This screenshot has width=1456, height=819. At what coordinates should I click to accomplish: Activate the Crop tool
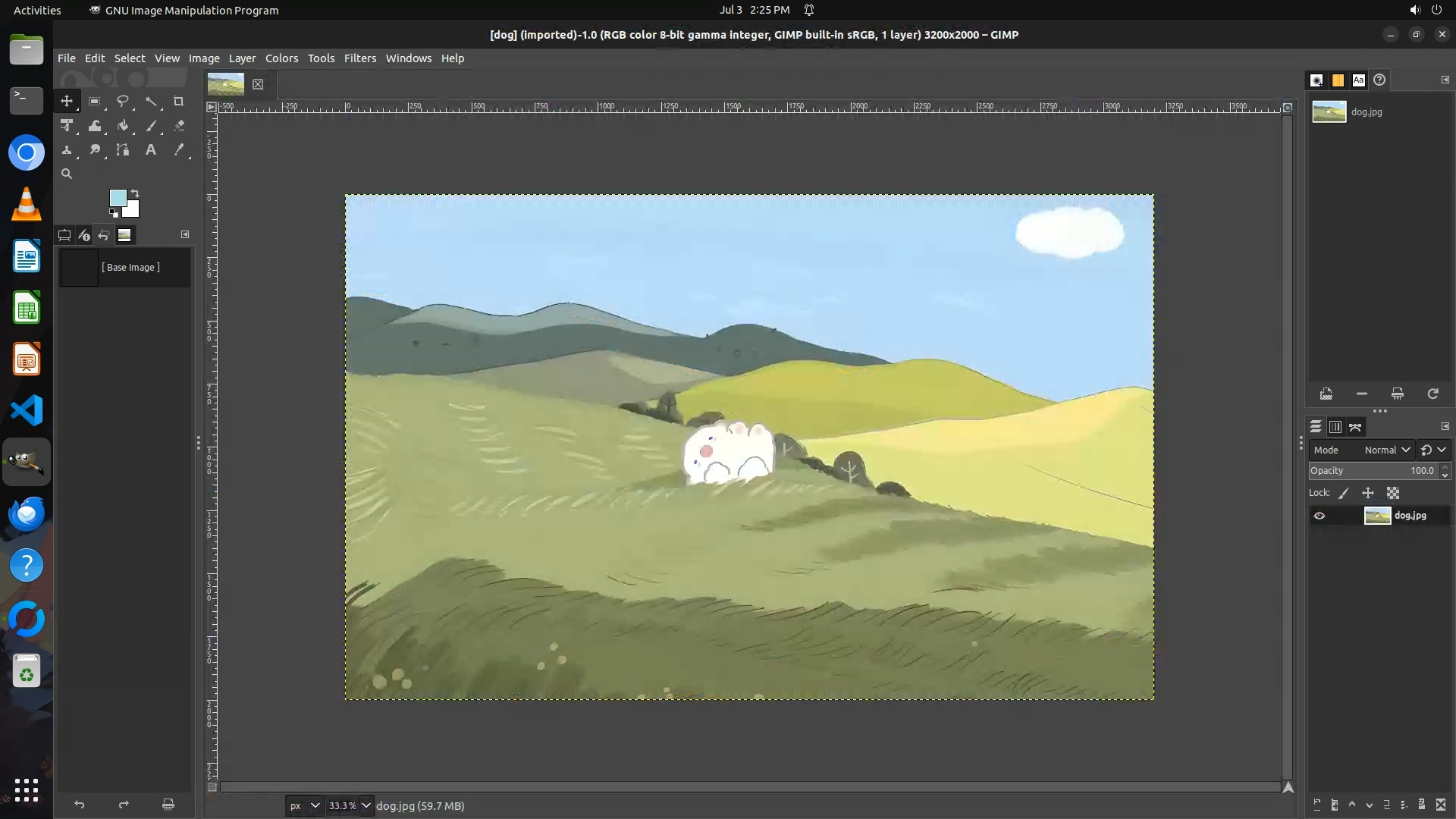pyautogui.click(x=179, y=101)
